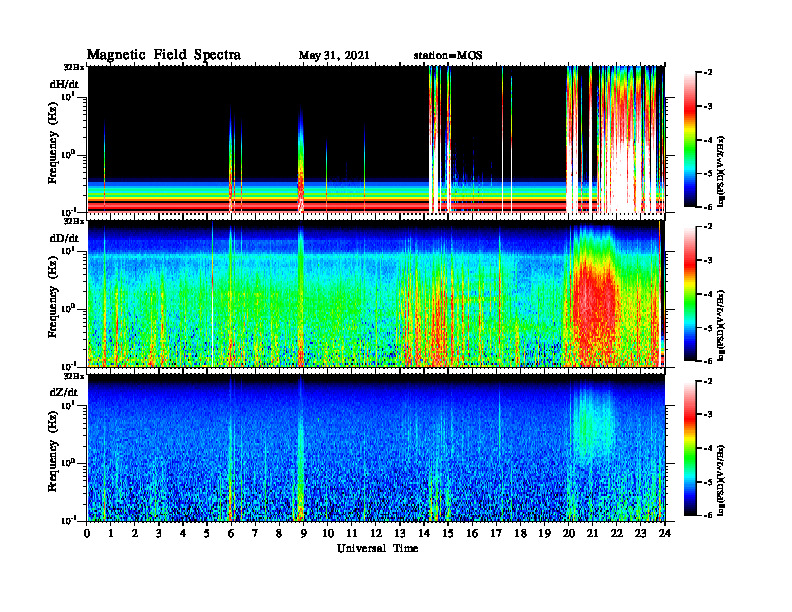This screenshot has height=612, width=792.
Task: Click hour 8 on the time axis
Action: 279,533
